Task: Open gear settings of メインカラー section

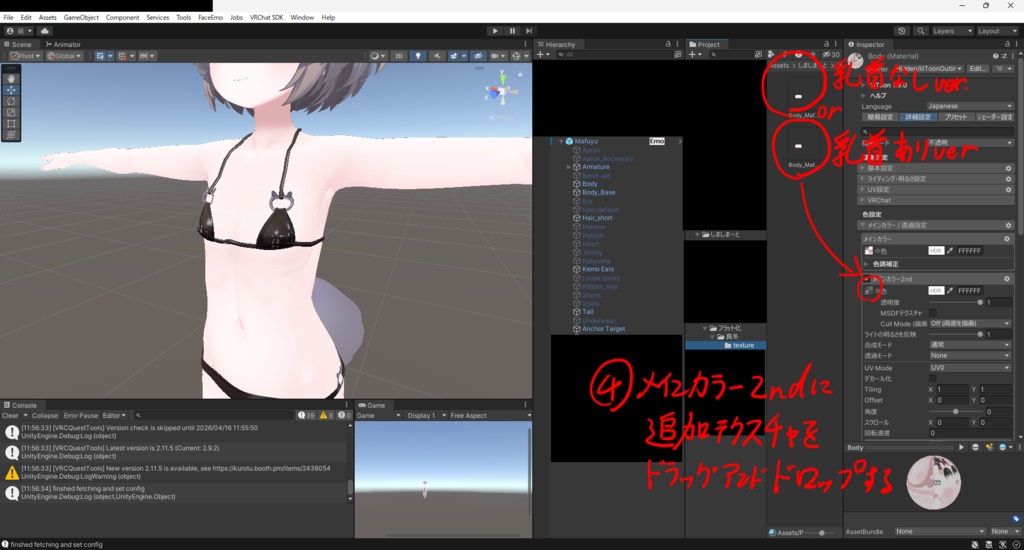Action: 1007,239
